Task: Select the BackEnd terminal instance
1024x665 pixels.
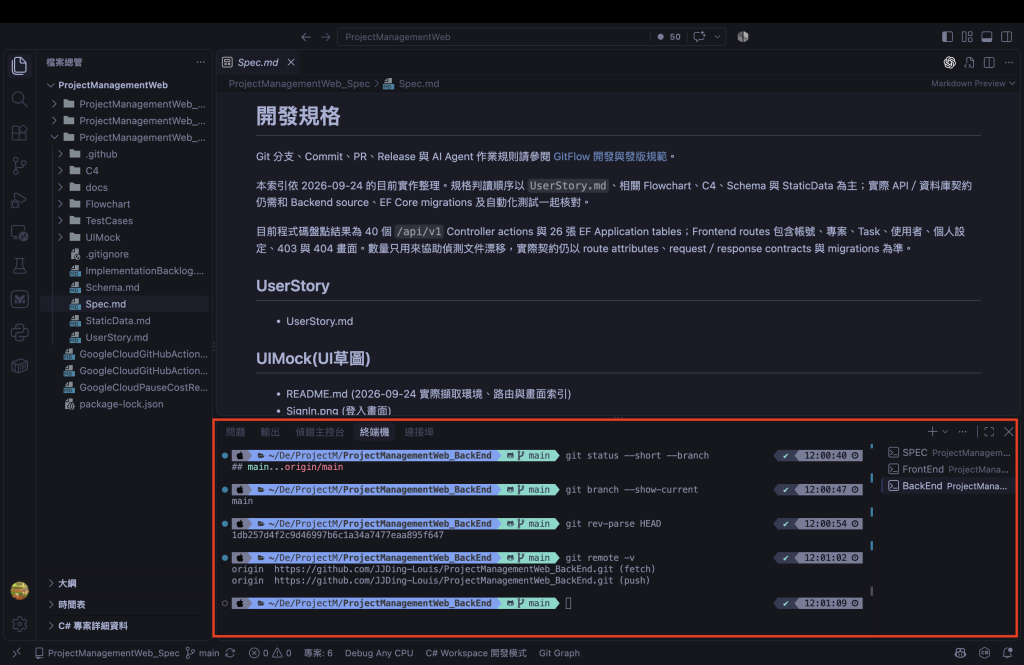Action: [x=949, y=486]
